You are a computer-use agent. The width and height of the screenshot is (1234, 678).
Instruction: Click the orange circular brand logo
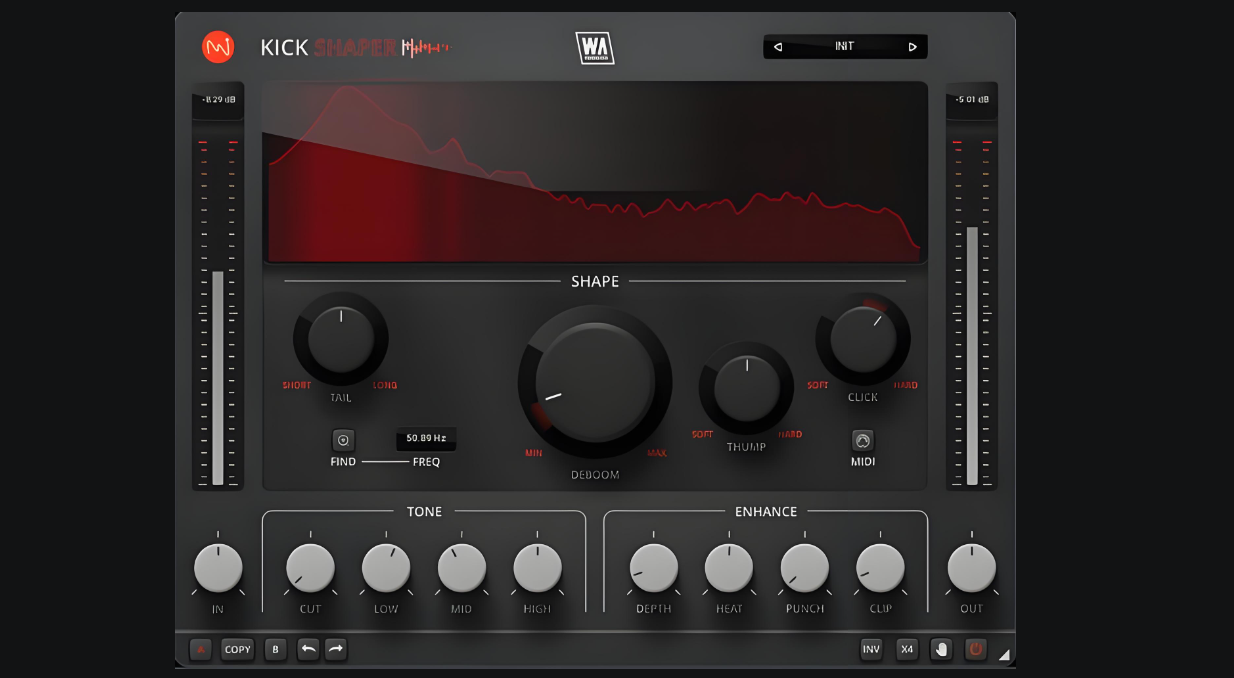point(218,47)
